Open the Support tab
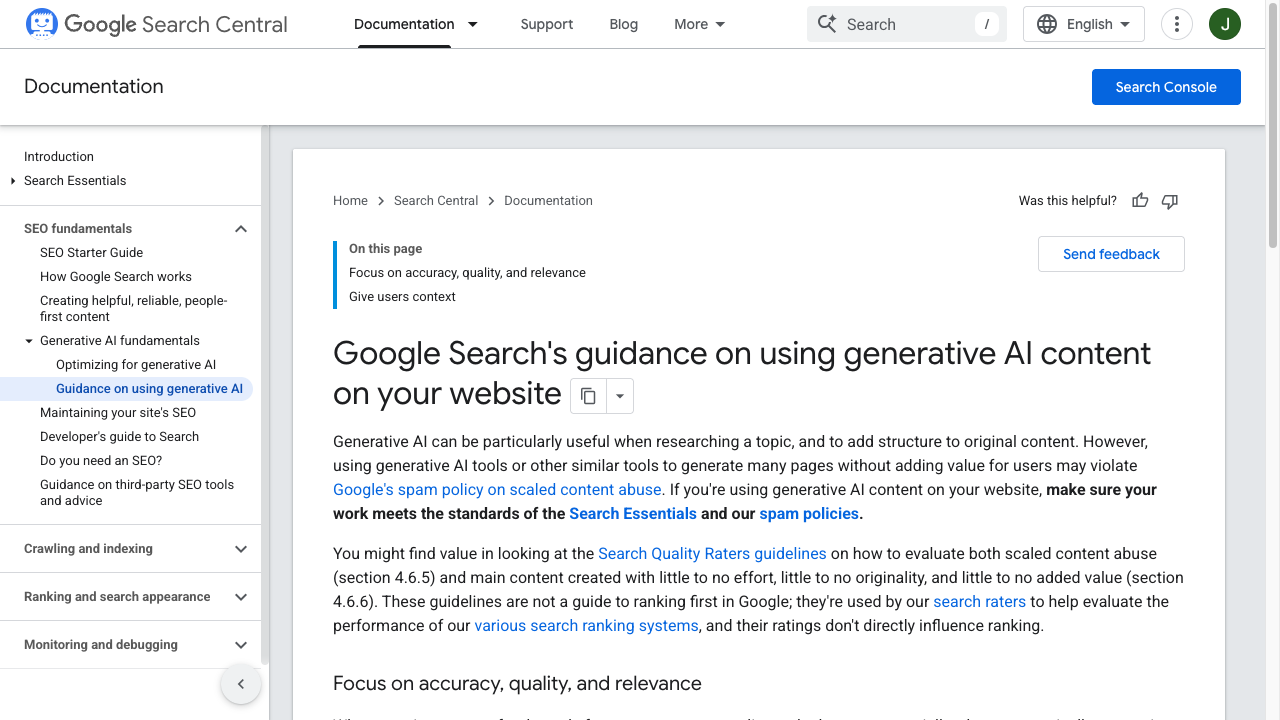The image size is (1280, 720). [547, 24]
